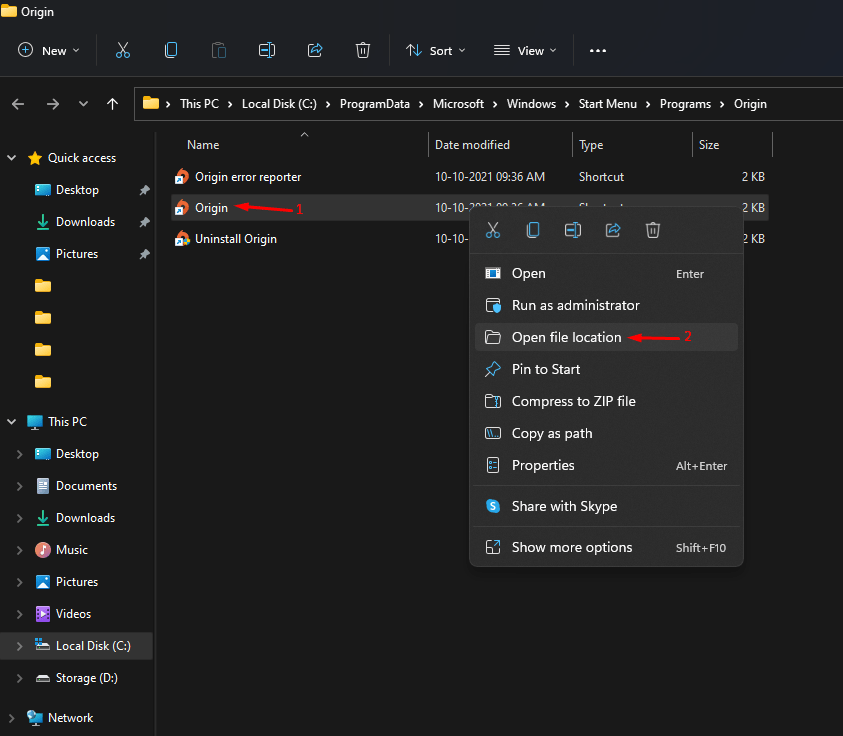Go forward with the Forward arrow

[53, 104]
